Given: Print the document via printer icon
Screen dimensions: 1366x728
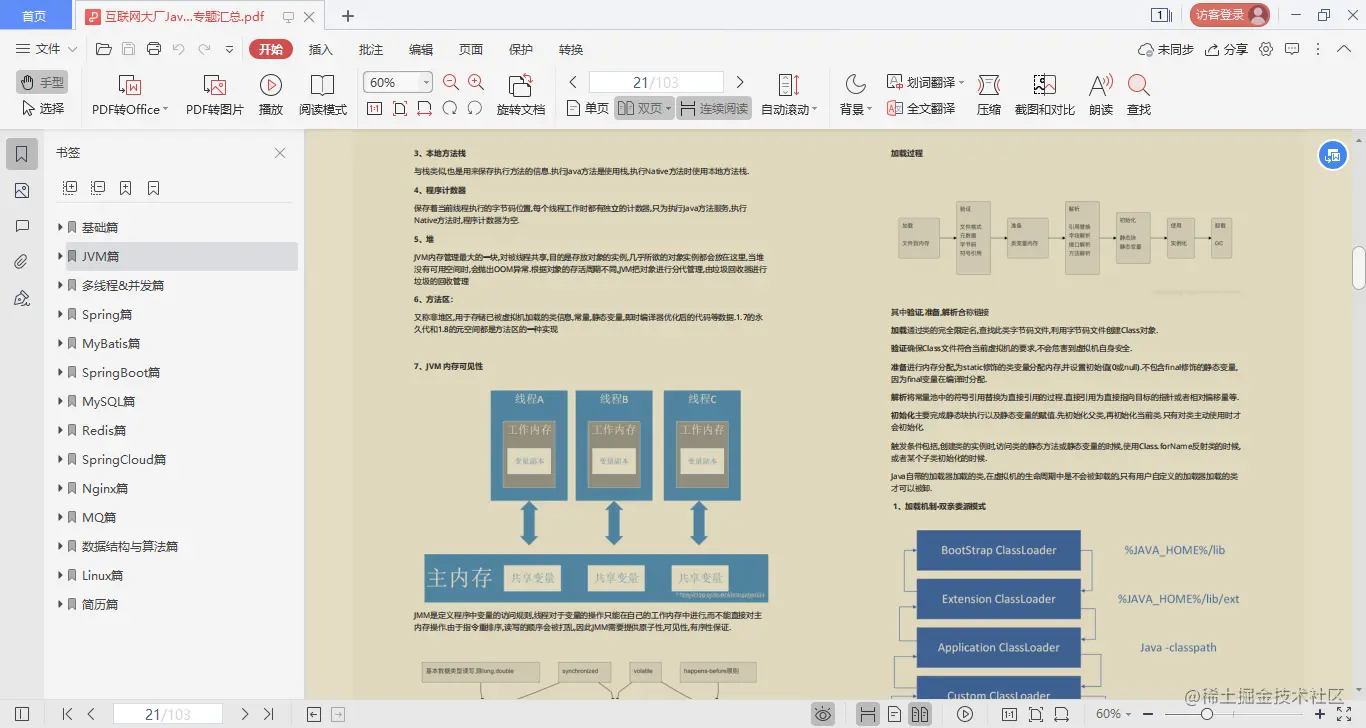Looking at the screenshot, I should (154, 49).
